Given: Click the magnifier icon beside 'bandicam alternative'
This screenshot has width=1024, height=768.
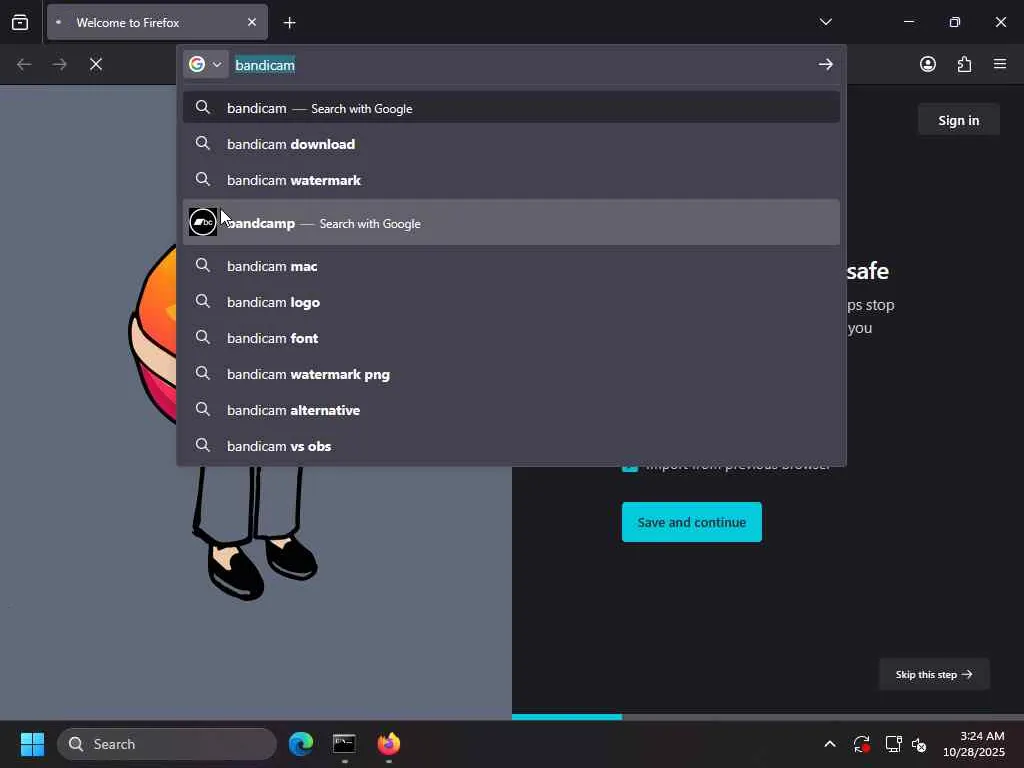Looking at the screenshot, I should [203, 409].
